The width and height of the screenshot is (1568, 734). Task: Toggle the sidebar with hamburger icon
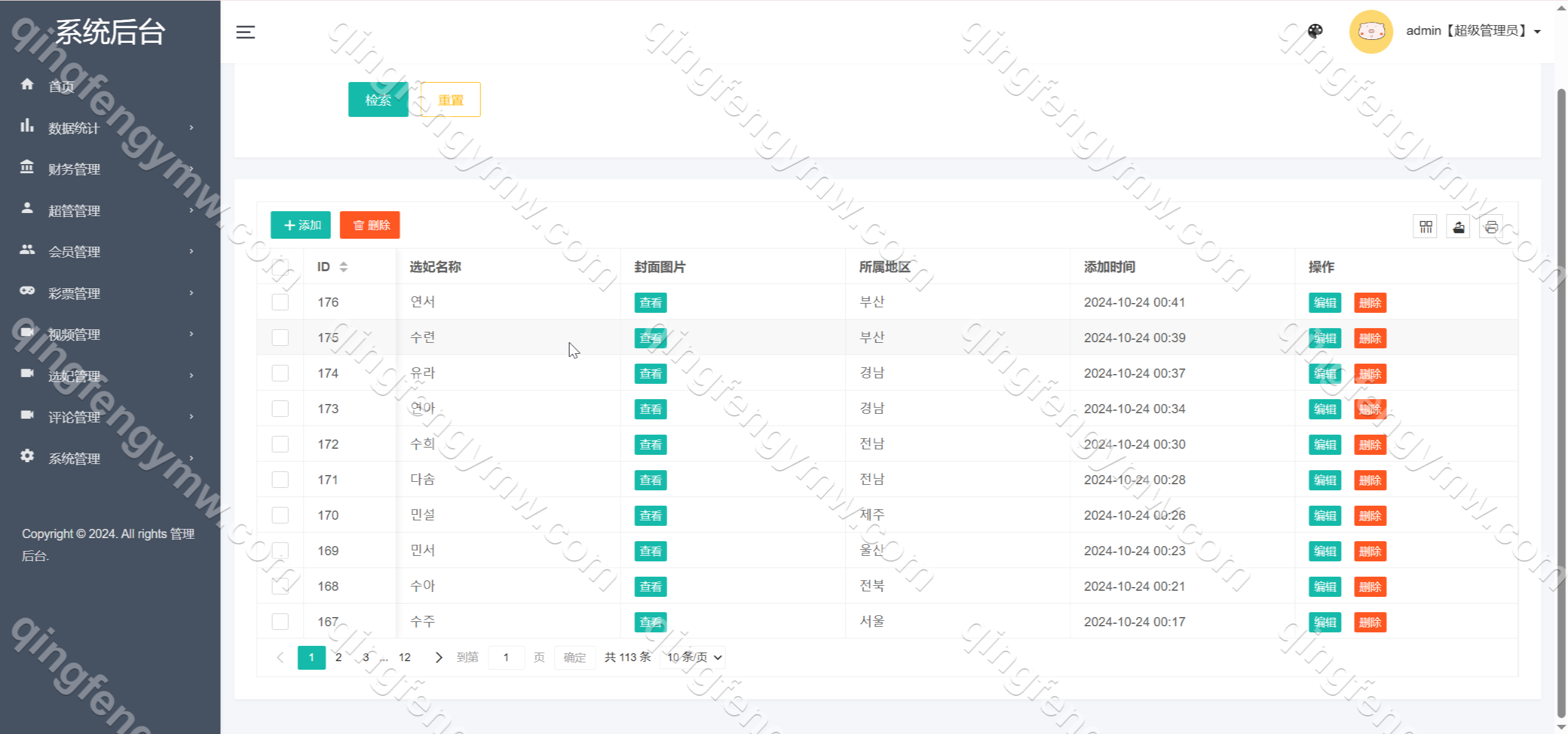click(246, 32)
